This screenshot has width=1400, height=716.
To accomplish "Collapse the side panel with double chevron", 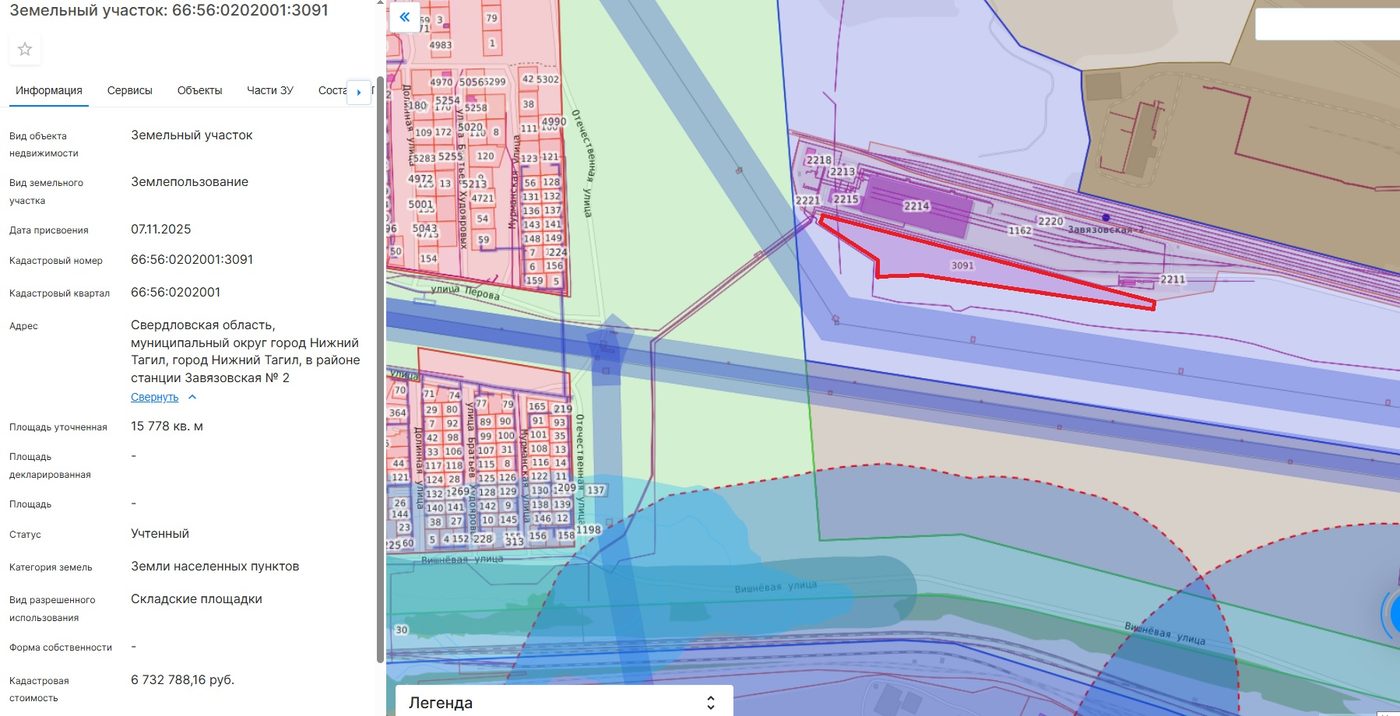I will [404, 17].
